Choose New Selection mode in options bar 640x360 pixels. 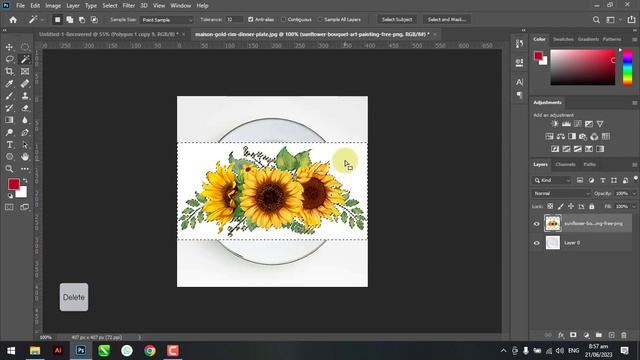tap(58, 20)
